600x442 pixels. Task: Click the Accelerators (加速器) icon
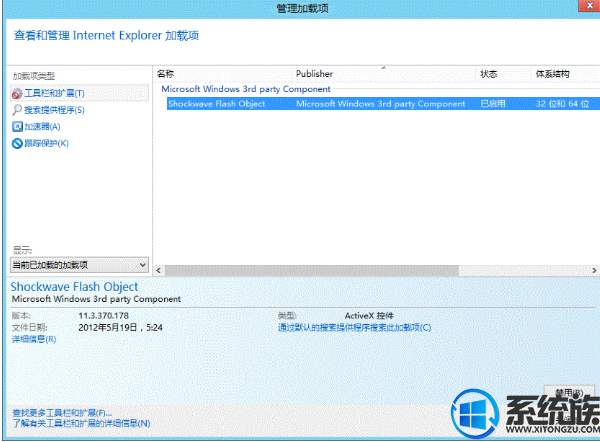[x=17, y=127]
